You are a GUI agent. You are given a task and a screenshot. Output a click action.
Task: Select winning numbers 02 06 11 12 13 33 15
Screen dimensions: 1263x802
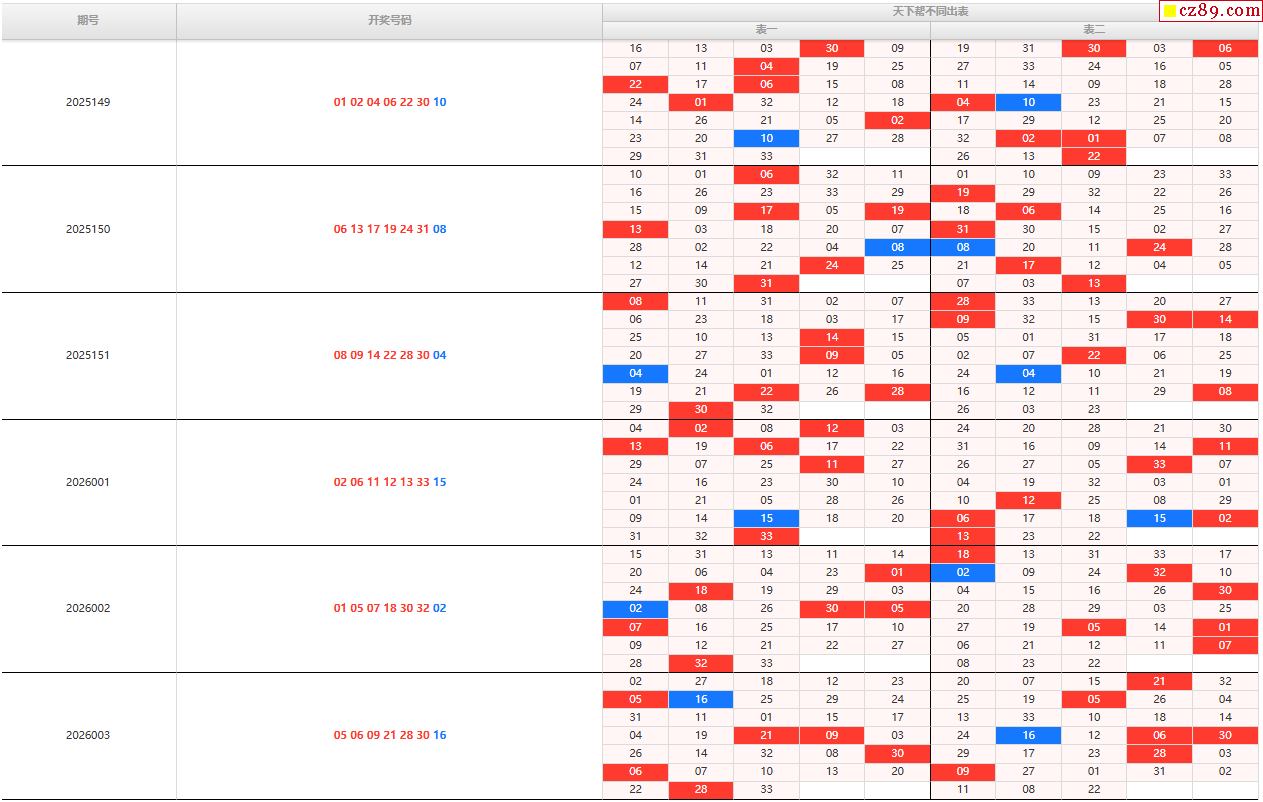coord(389,482)
